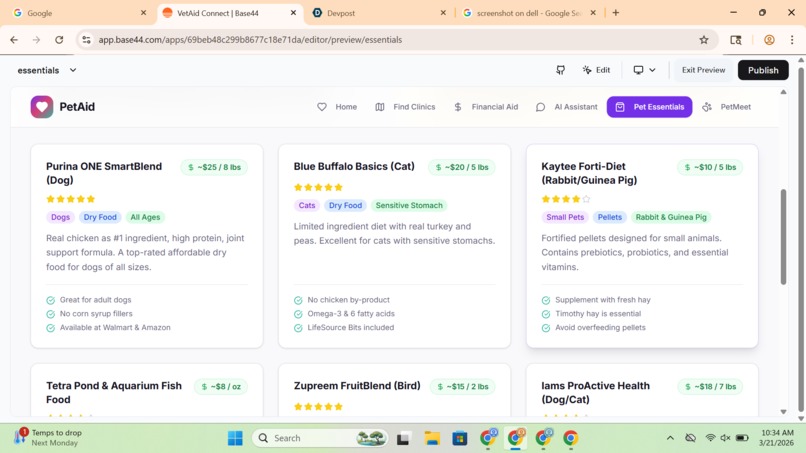
Task: Click Zupreem FruitBlend (Bird) title
Action: point(357,386)
